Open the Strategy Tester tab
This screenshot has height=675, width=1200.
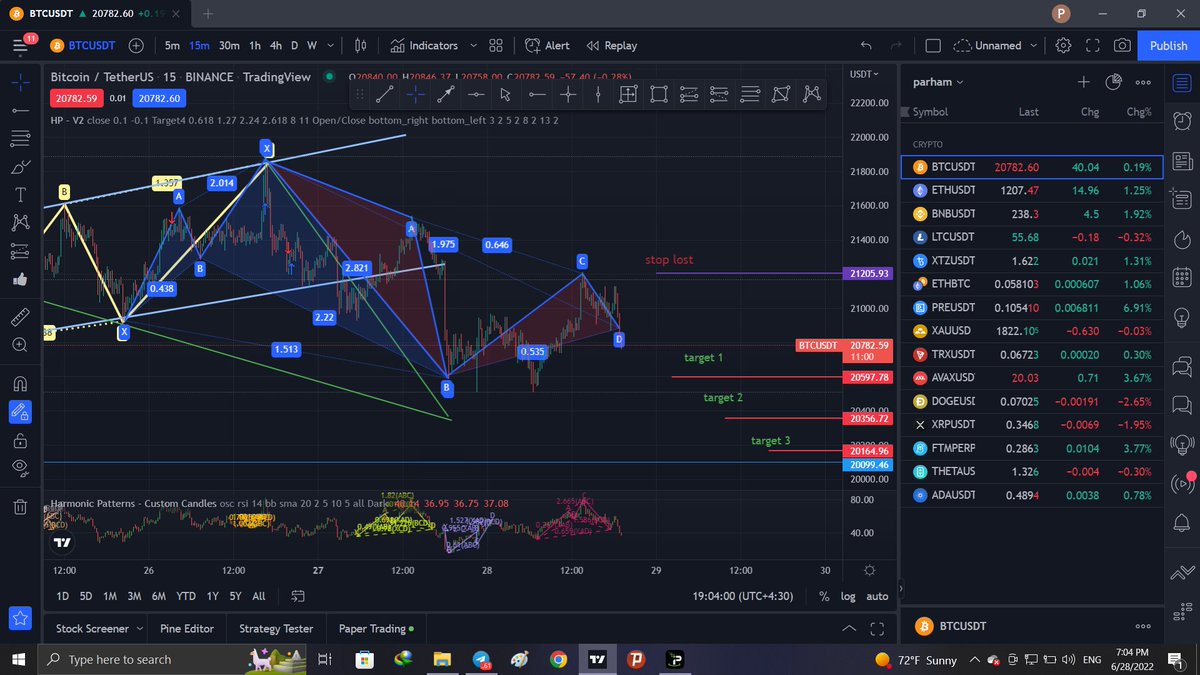tap(276, 629)
